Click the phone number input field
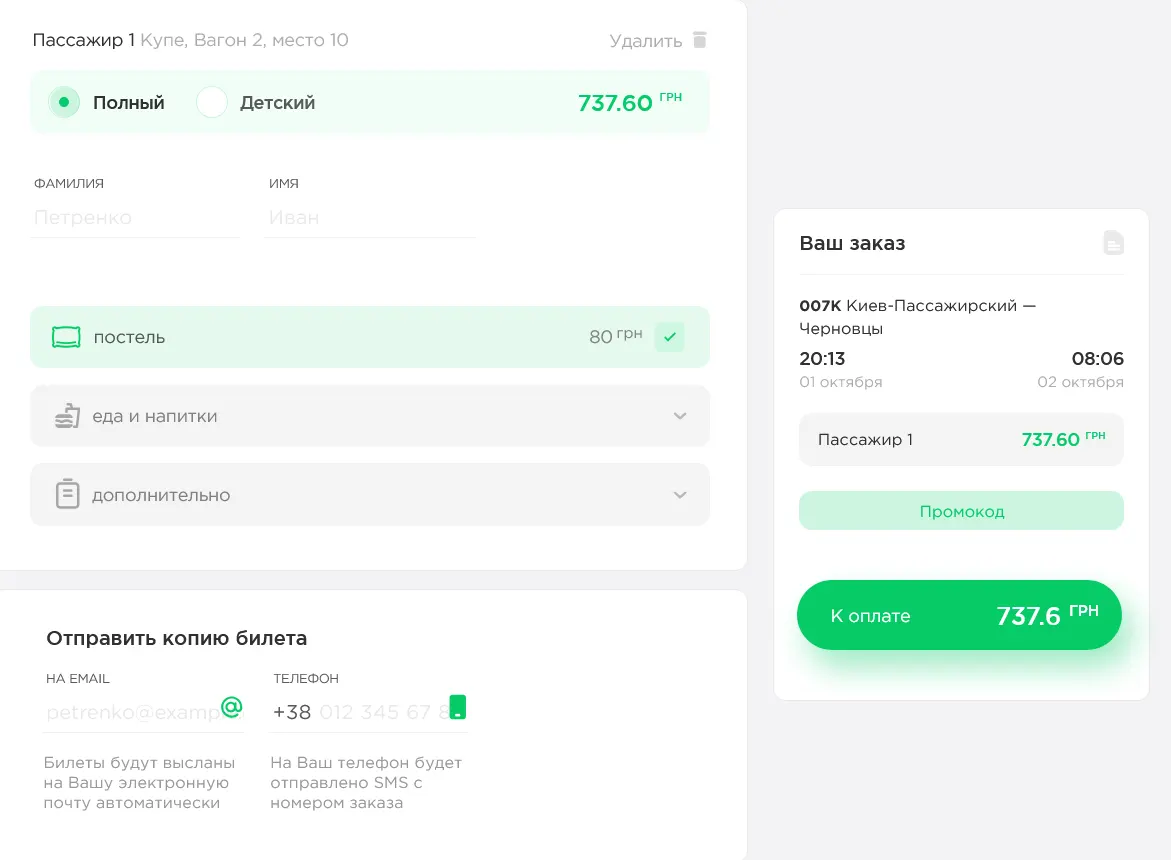The image size is (1171, 860). pyautogui.click(x=369, y=712)
